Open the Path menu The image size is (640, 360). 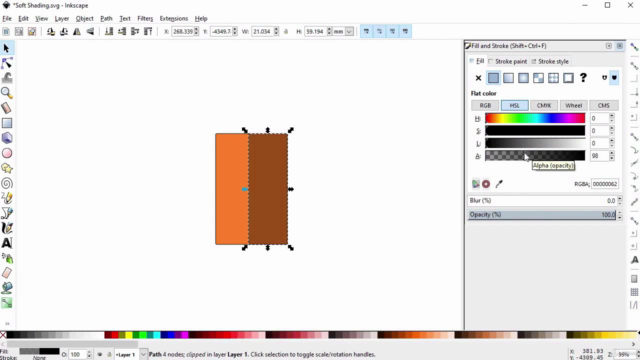[106, 18]
